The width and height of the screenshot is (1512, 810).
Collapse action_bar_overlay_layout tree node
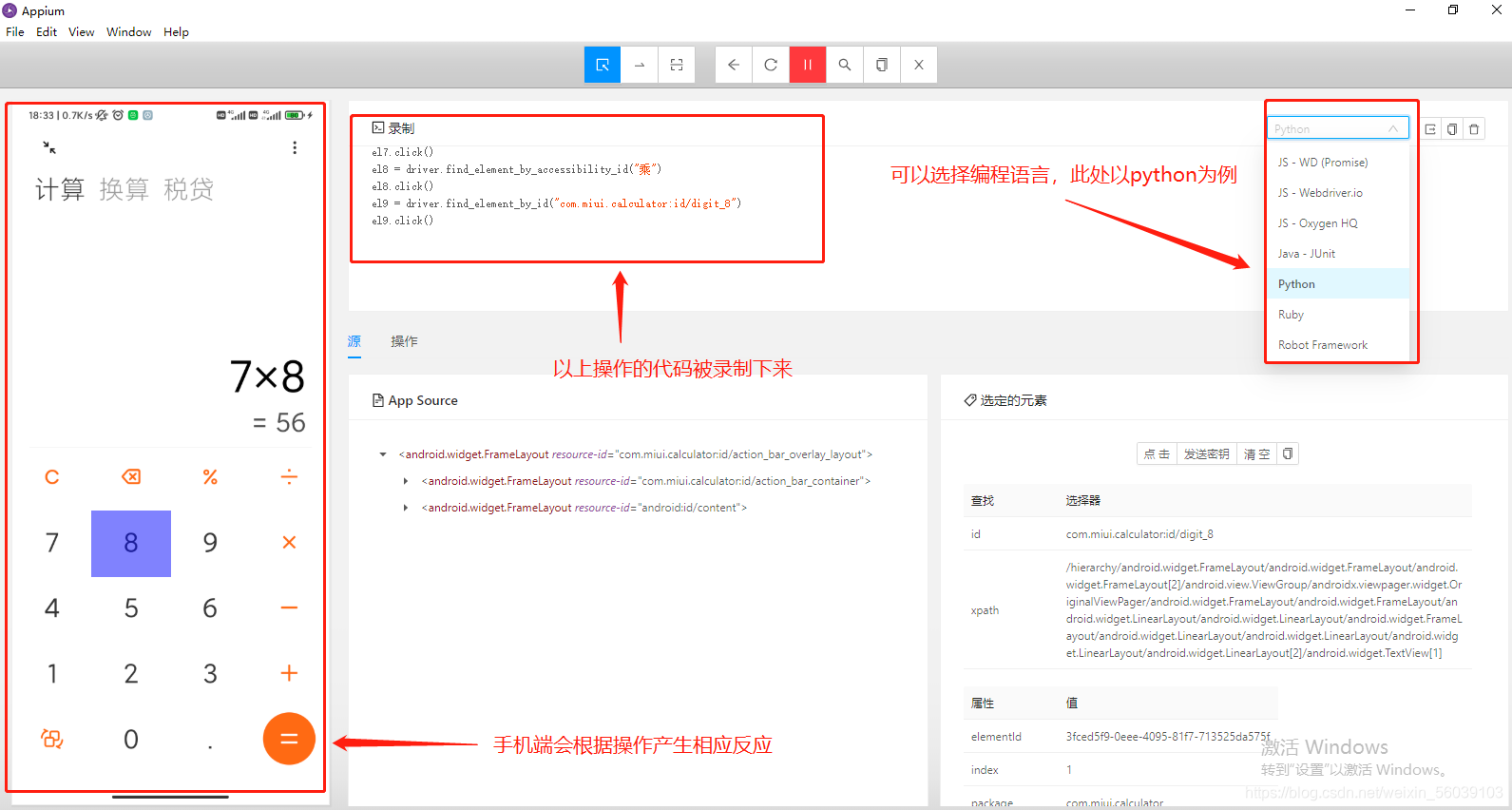pyautogui.click(x=383, y=454)
